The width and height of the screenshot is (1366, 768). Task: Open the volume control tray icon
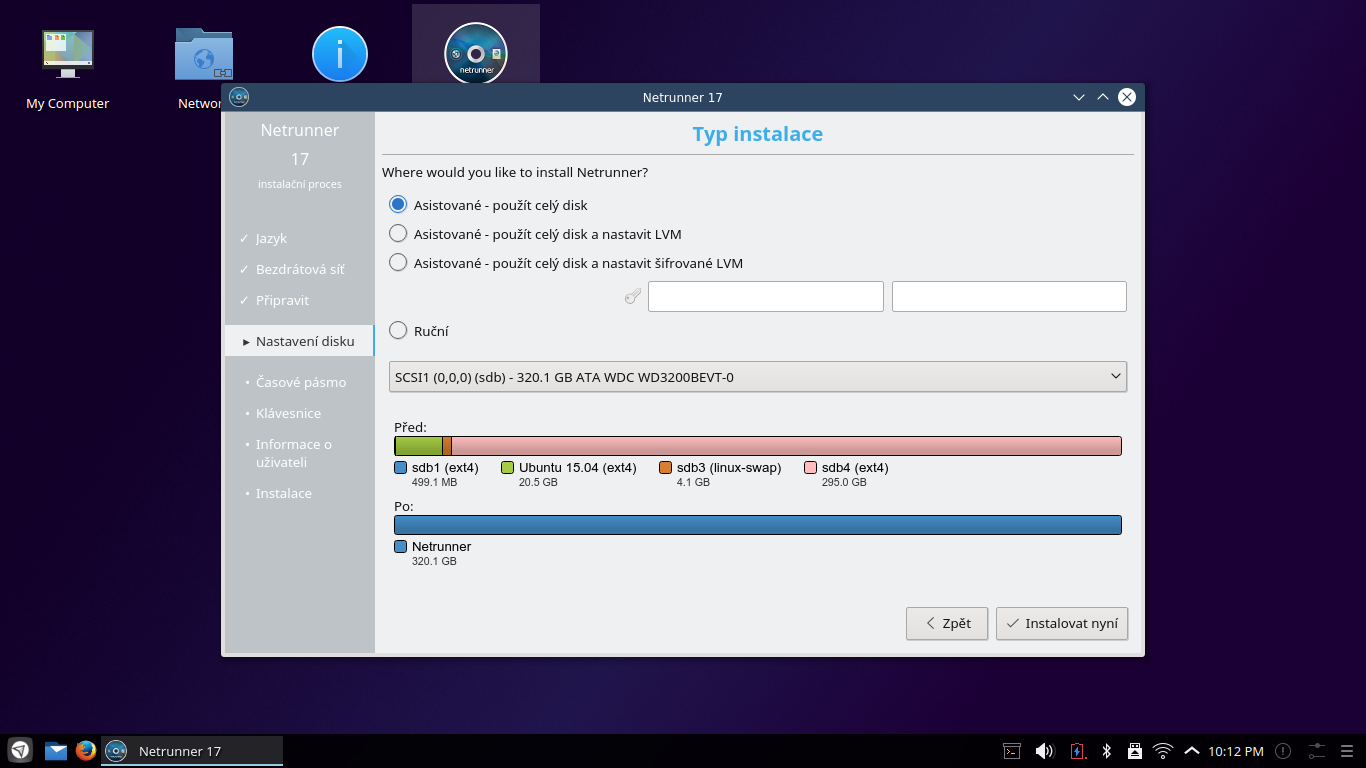coord(1044,751)
